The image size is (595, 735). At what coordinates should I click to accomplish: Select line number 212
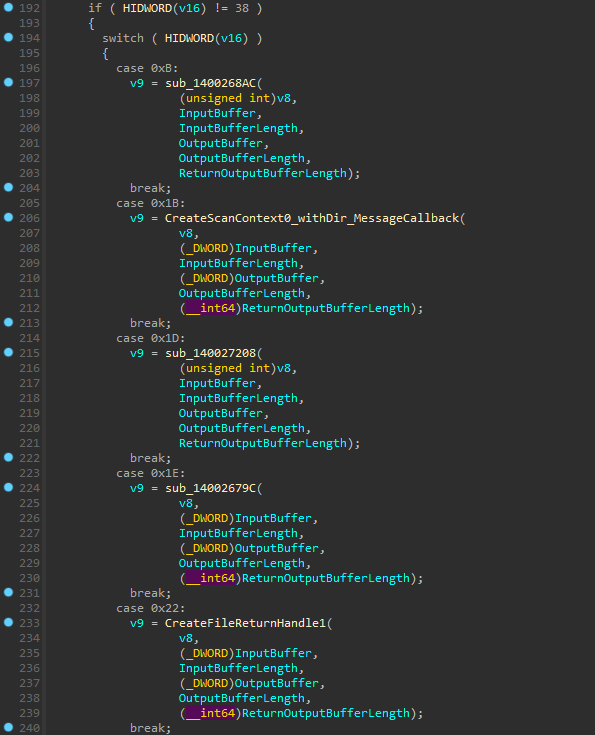(30, 308)
